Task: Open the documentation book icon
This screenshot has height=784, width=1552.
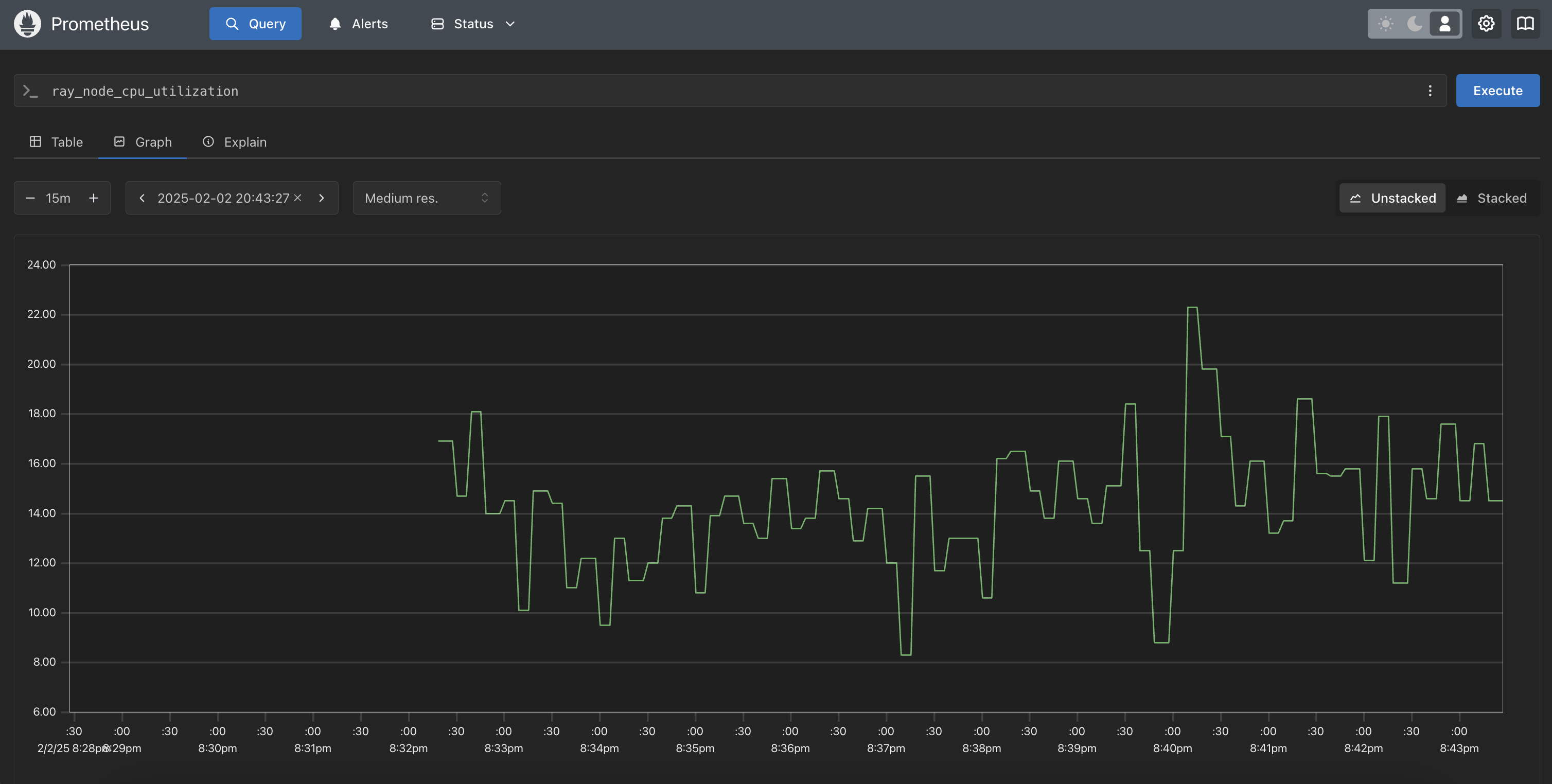Action: click(x=1525, y=24)
